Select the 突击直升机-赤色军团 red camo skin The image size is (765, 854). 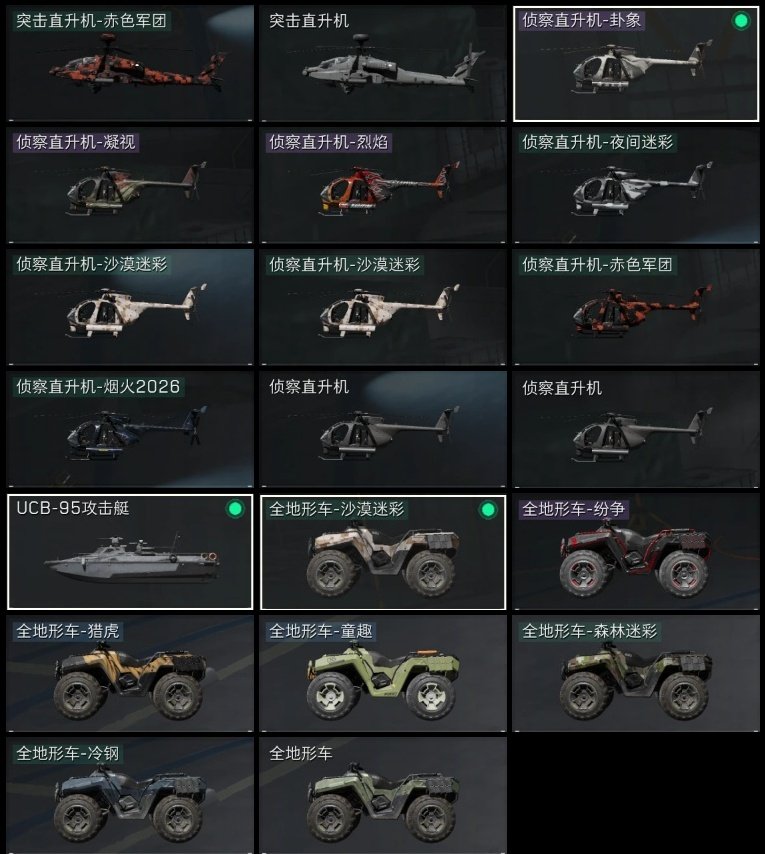point(130,63)
